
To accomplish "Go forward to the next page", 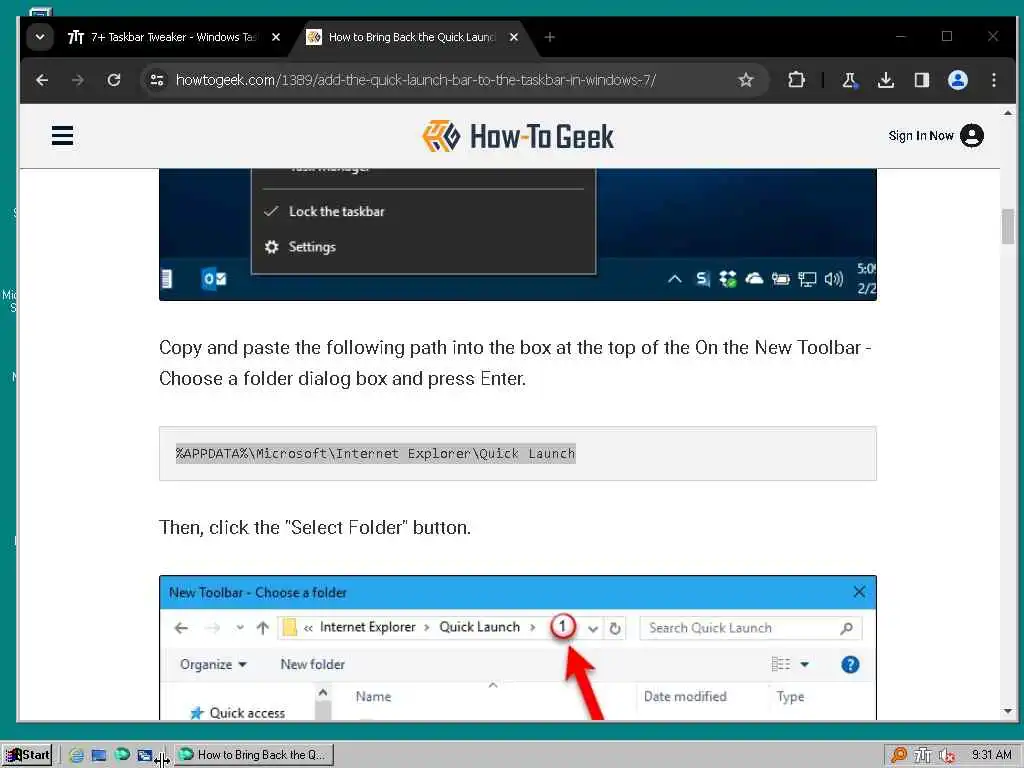I will point(78,80).
